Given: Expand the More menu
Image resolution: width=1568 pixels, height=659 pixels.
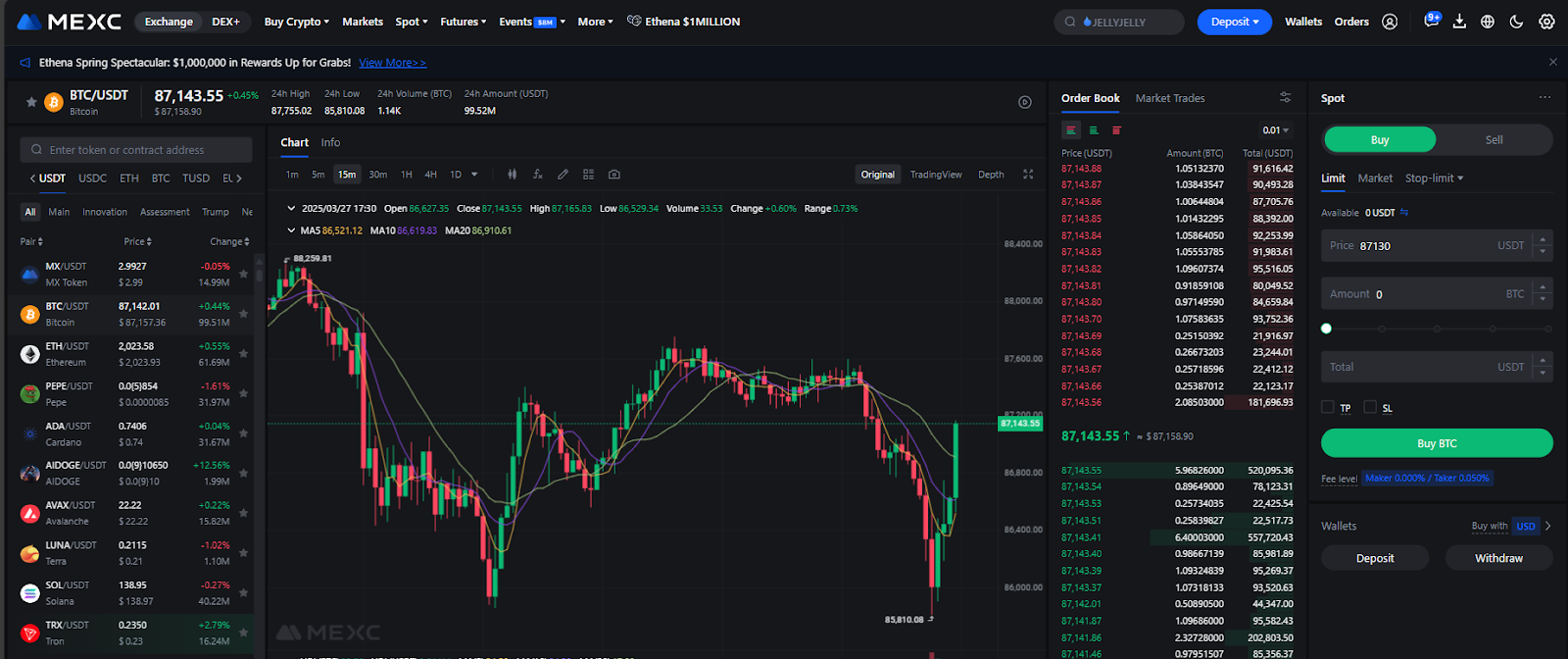Looking at the screenshot, I should 595,22.
